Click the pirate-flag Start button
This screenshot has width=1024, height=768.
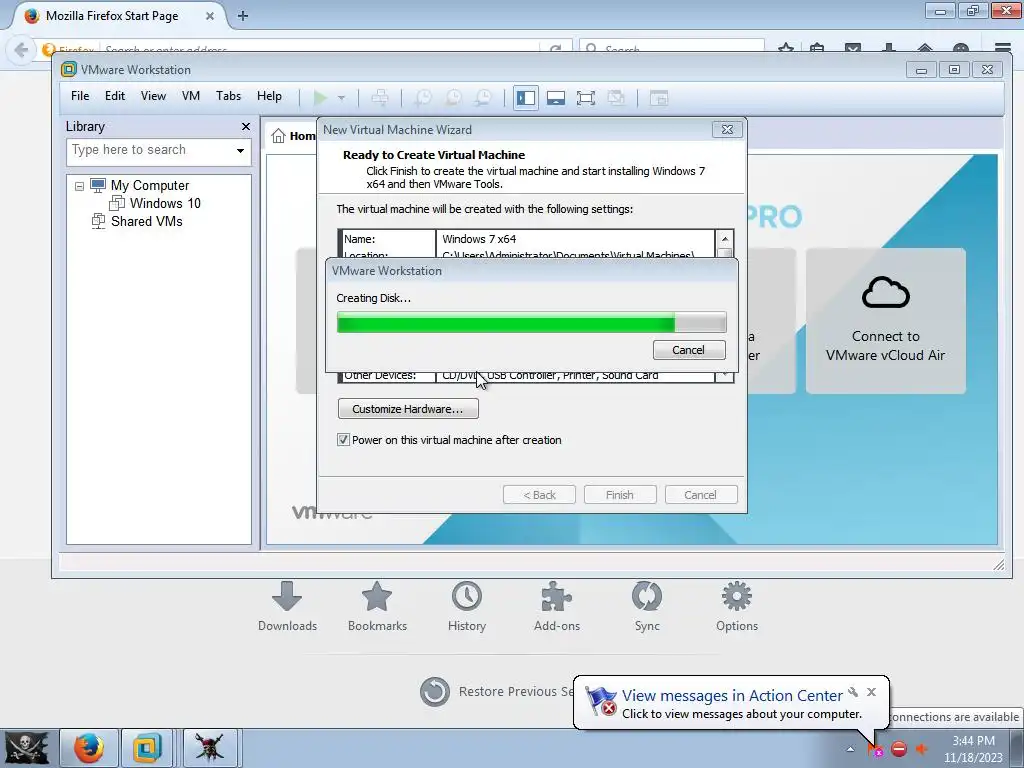(x=27, y=748)
